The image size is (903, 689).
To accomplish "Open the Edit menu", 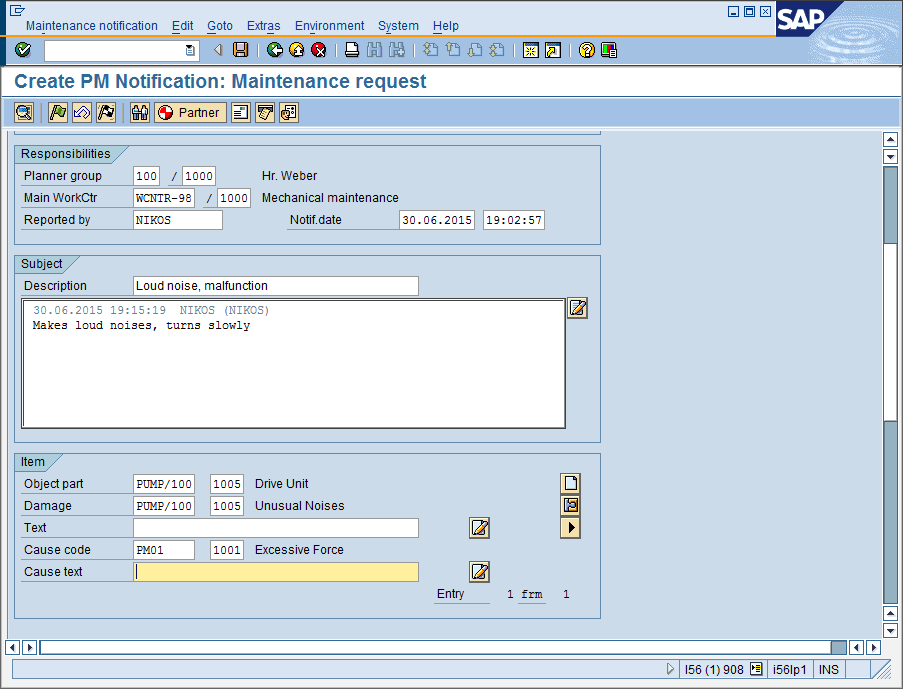I will click(x=183, y=26).
